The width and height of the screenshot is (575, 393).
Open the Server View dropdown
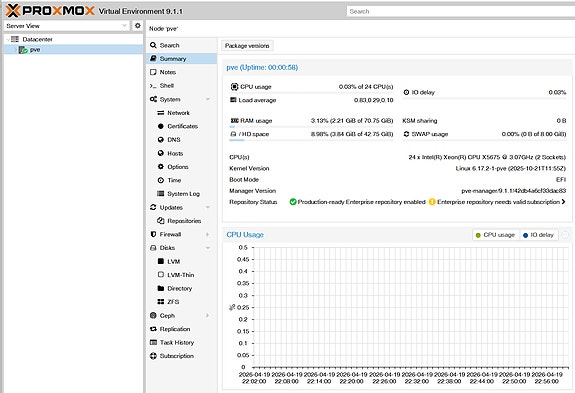click(x=124, y=26)
